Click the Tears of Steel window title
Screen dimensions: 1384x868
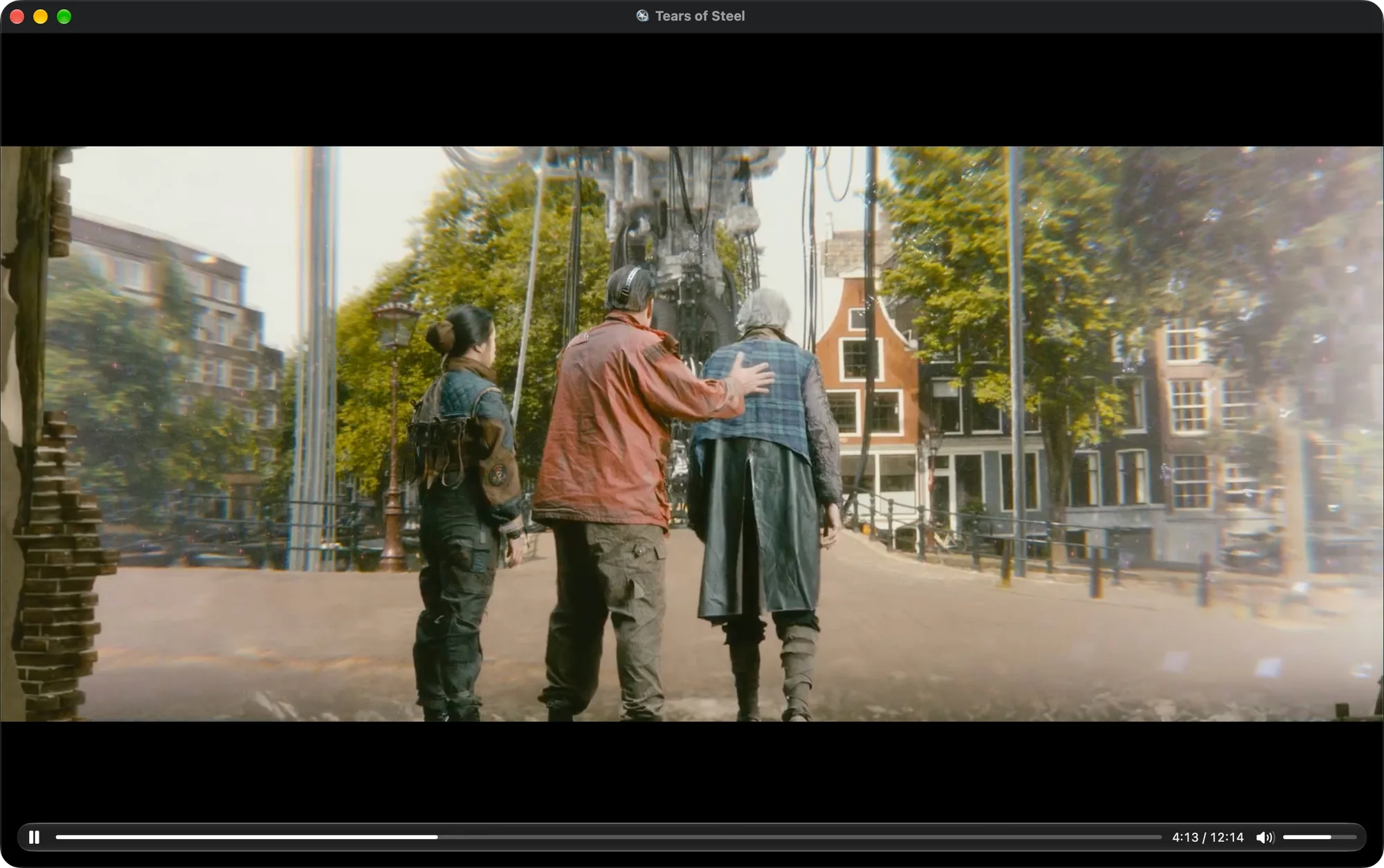click(700, 16)
